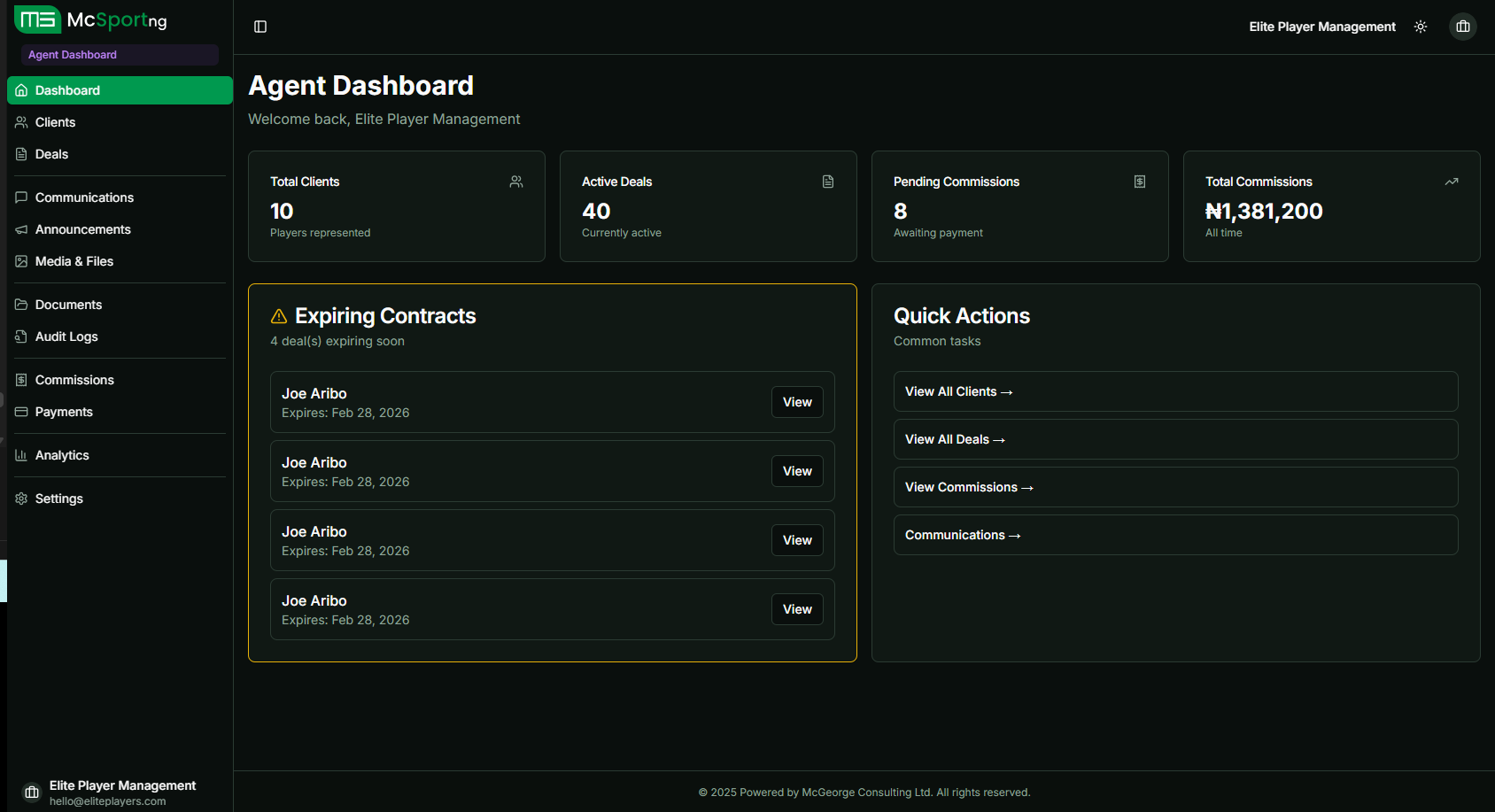This screenshot has width=1495, height=812.
Task: Open Settings
Action: tap(58, 498)
